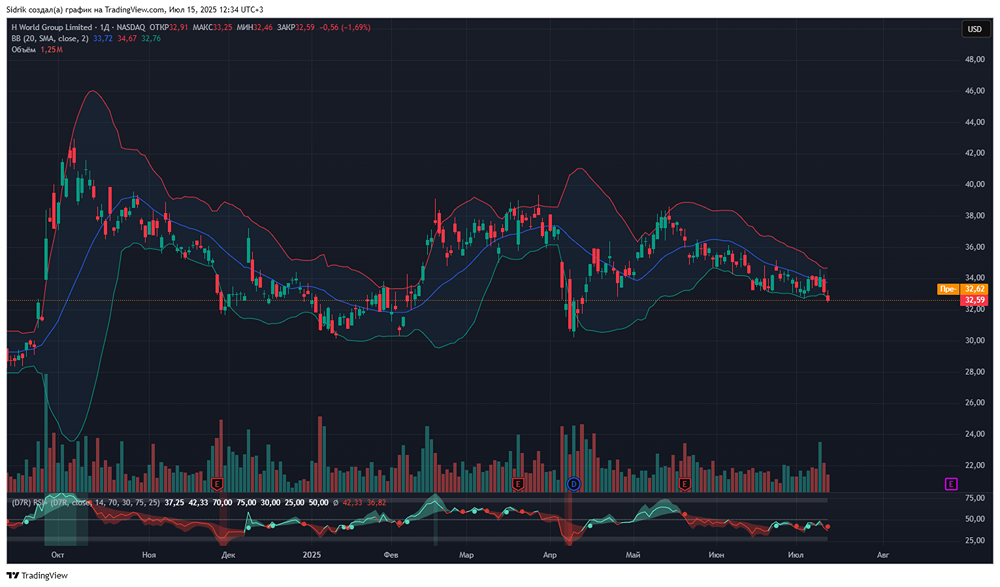
Task: Select the BB (20, SMA, close, 2) indicator legend
Action: [50, 38]
